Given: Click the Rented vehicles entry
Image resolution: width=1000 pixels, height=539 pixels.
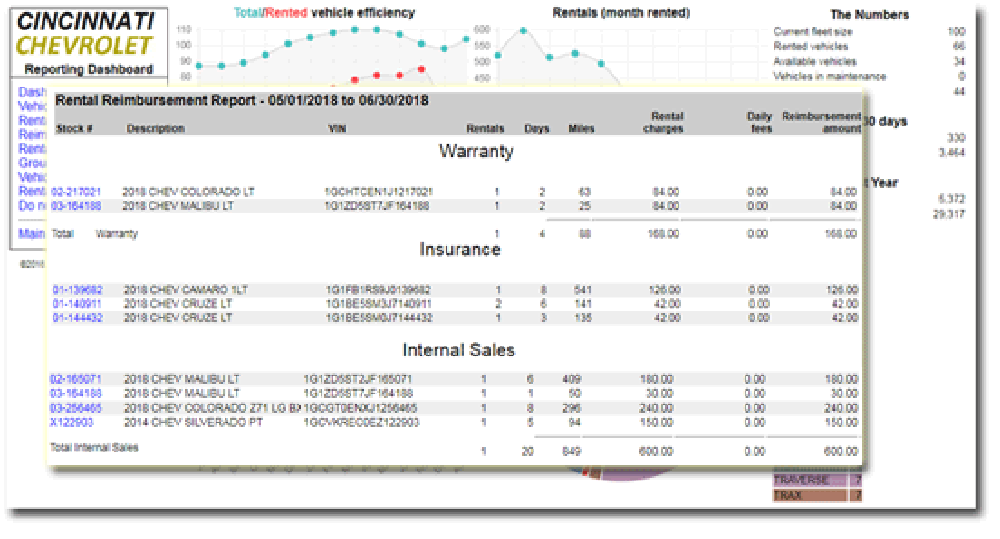Looking at the screenshot, I should pyautogui.click(x=811, y=47).
